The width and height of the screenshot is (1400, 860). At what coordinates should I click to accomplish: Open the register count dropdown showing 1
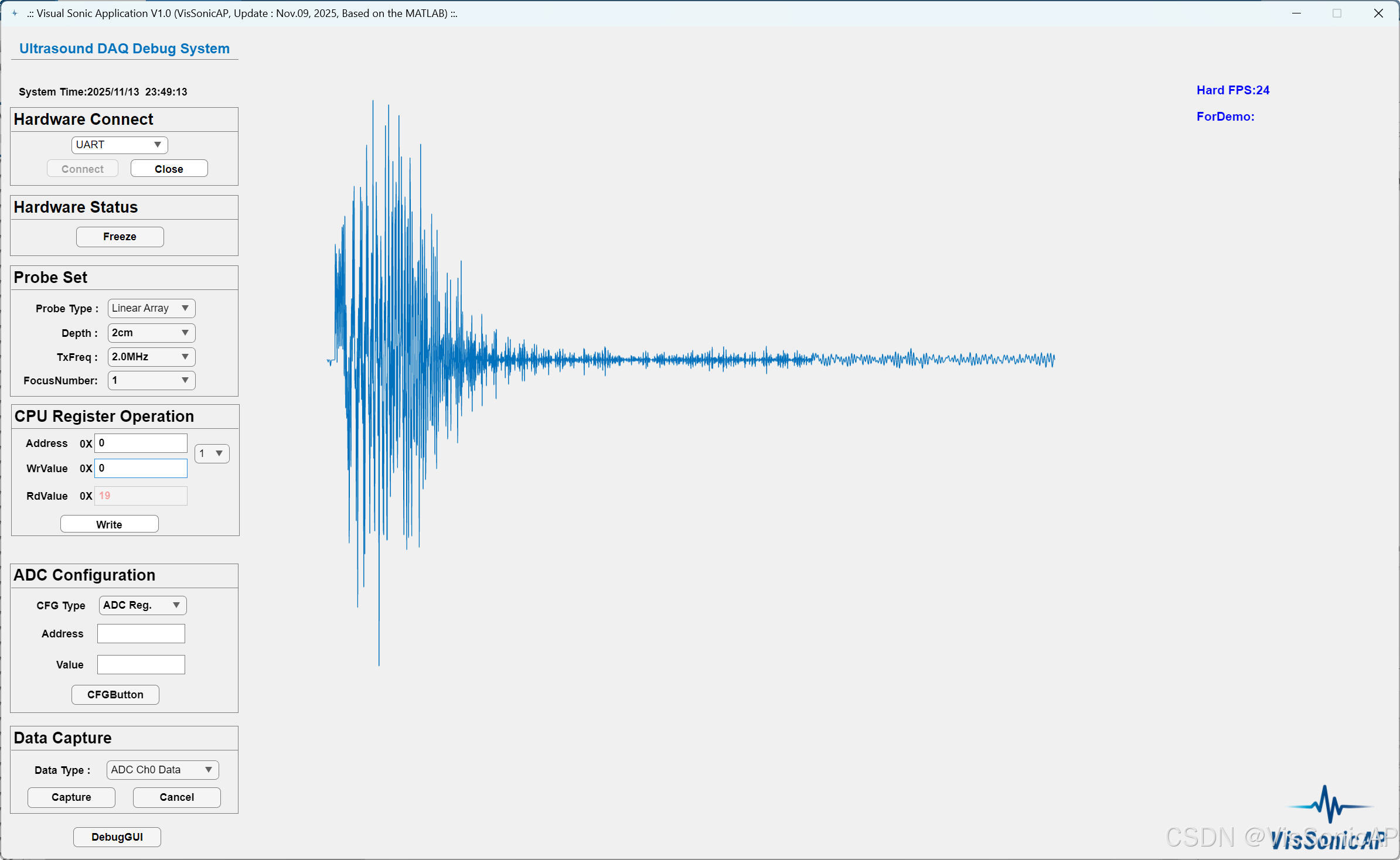(x=212, y=453)
